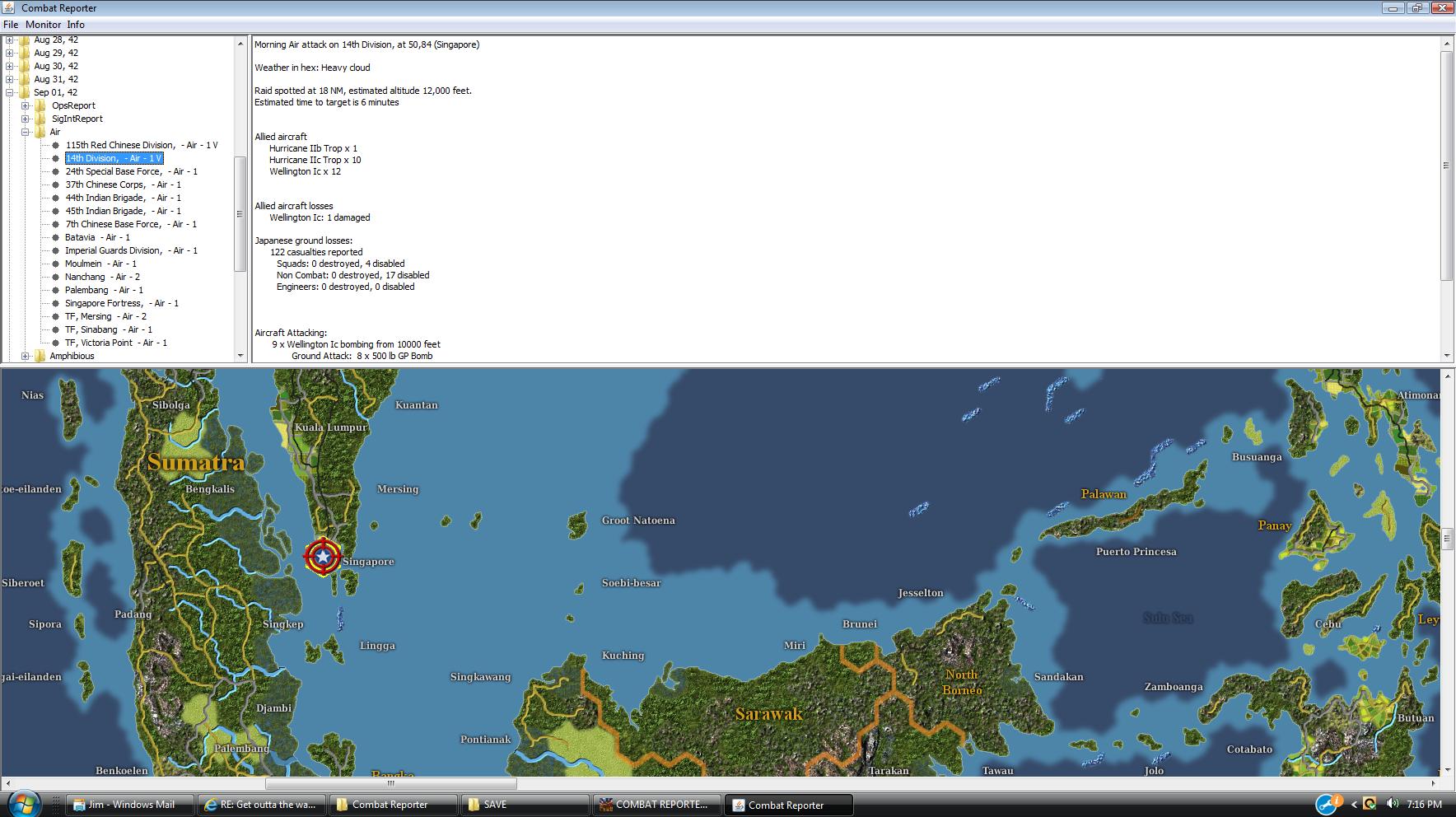Click the OpsReport folder icon
Viewport: 1456px width, 817px height.
(x=40, y=105)
